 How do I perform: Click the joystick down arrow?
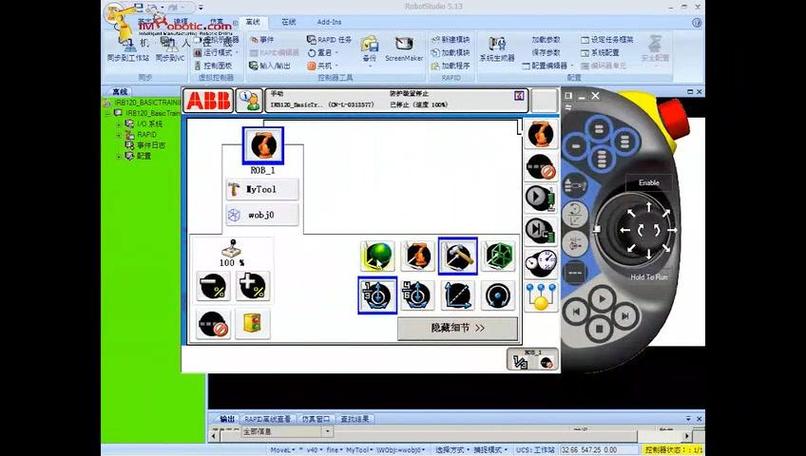point(649,253)
